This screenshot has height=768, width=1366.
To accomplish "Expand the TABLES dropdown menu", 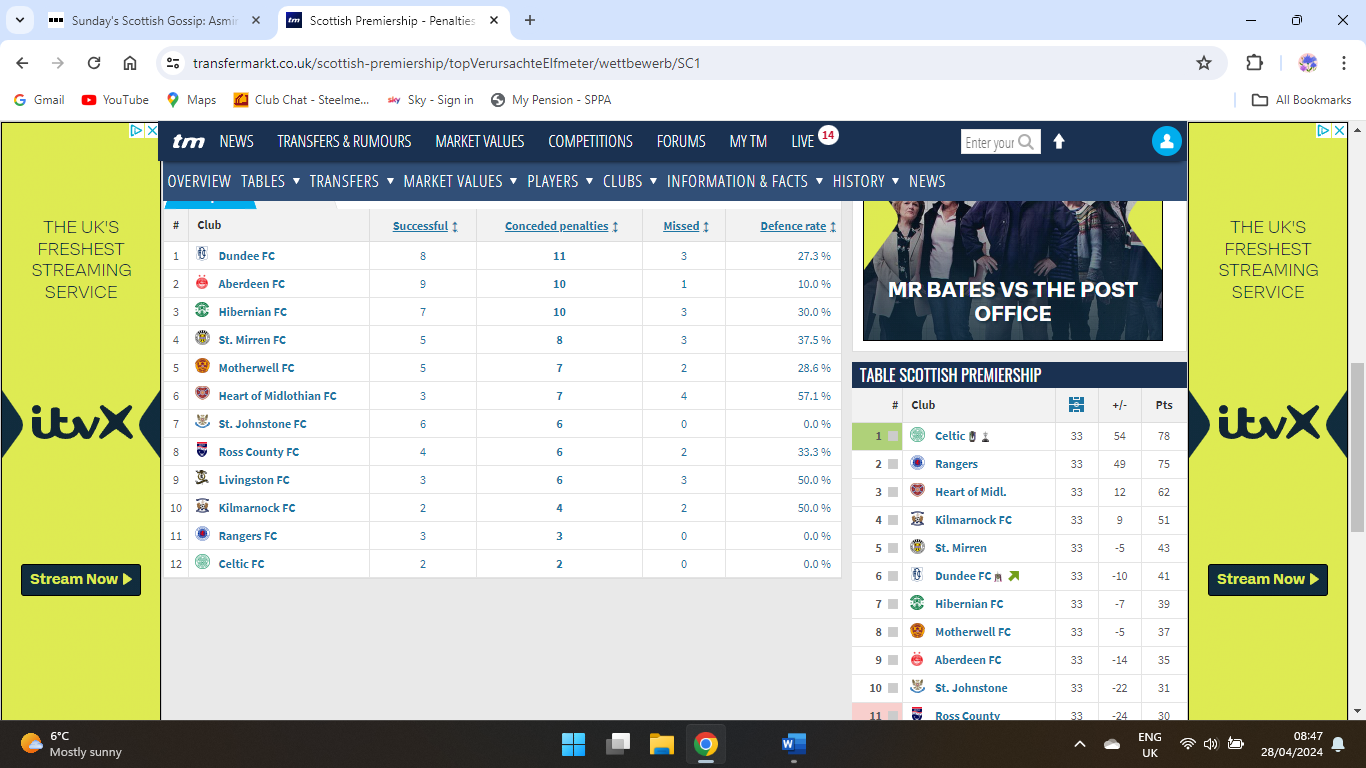I will [270, 181].
